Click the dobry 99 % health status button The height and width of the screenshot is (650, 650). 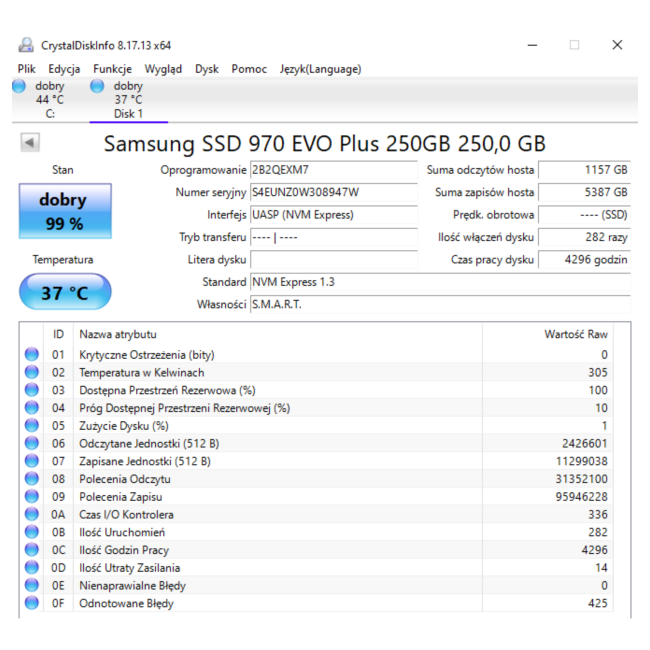65,211
